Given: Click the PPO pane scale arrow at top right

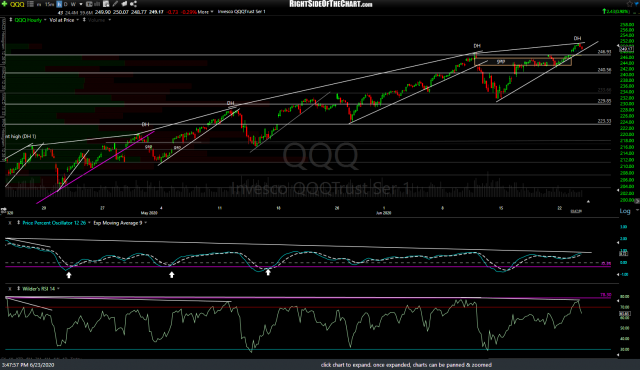Looking at the screenshot, I should [x=618, y=242].
